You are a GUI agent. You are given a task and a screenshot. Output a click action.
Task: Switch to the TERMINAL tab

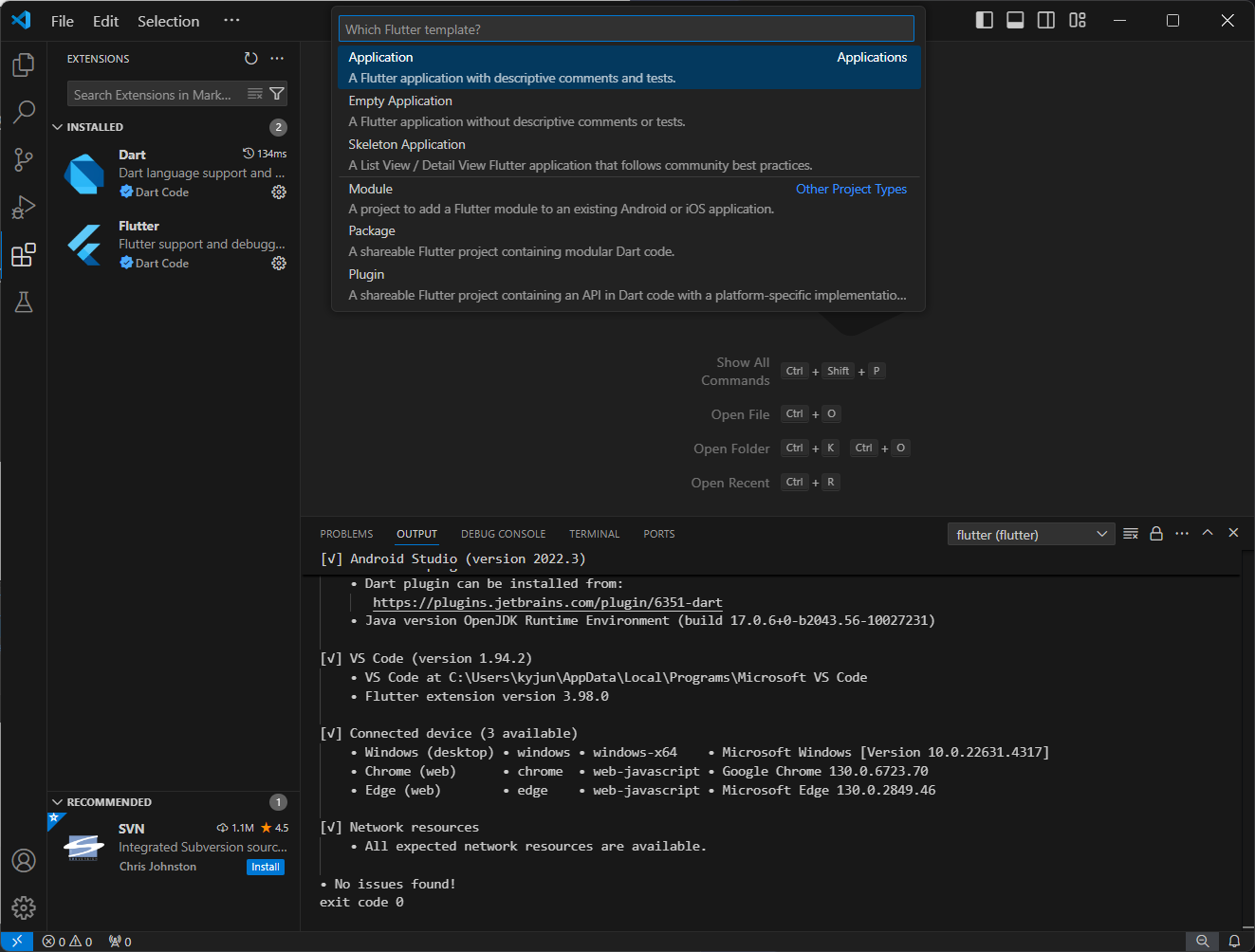(594, 534)
